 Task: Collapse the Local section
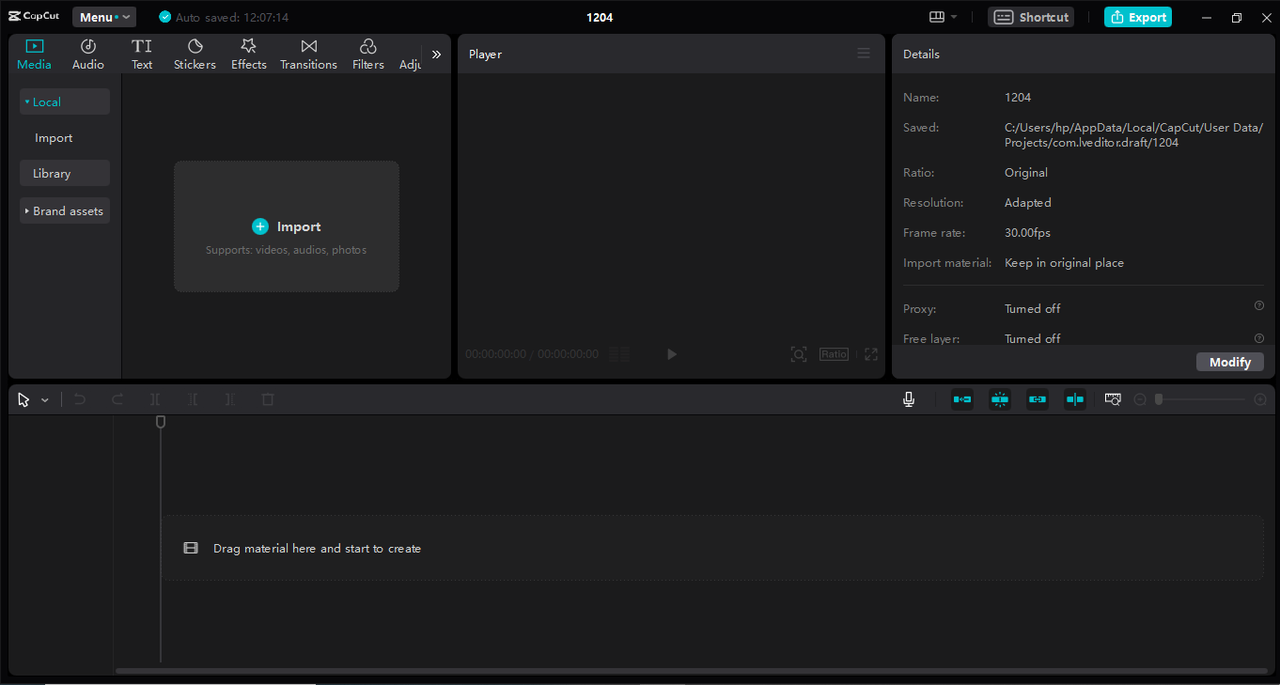[65, 102]
